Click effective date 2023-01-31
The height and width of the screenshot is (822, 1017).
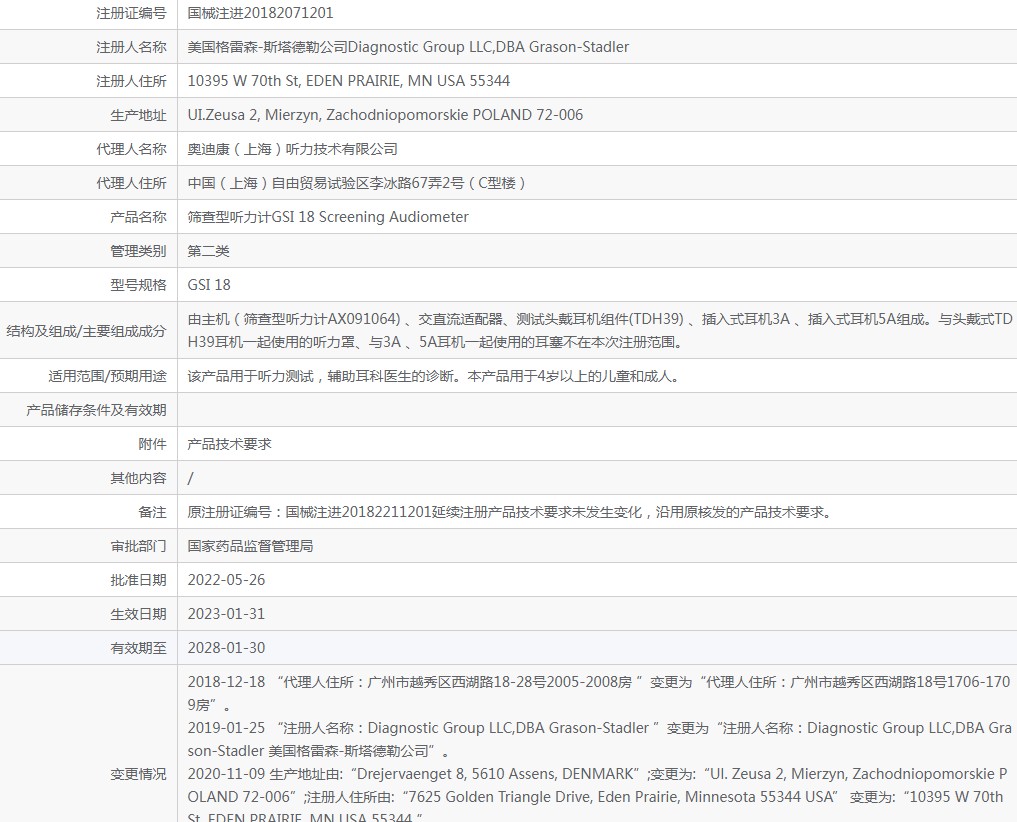tap(226, 614)
